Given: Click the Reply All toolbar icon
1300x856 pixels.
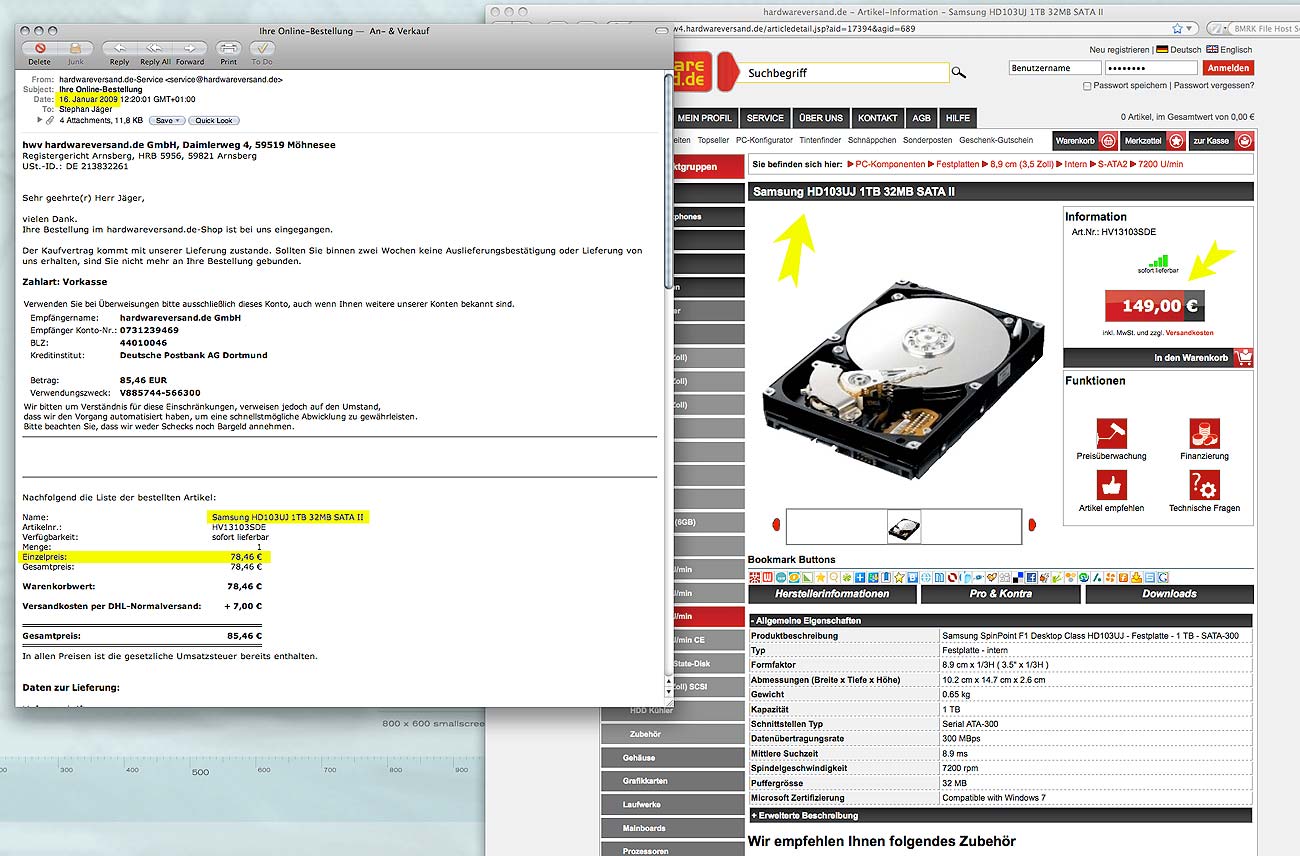Looking at the screenshot, I should [x=155, y=48].
